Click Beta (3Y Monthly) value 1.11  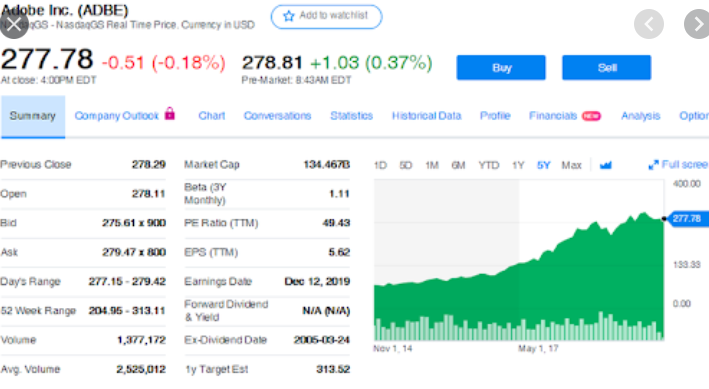[x=340, y=194]
